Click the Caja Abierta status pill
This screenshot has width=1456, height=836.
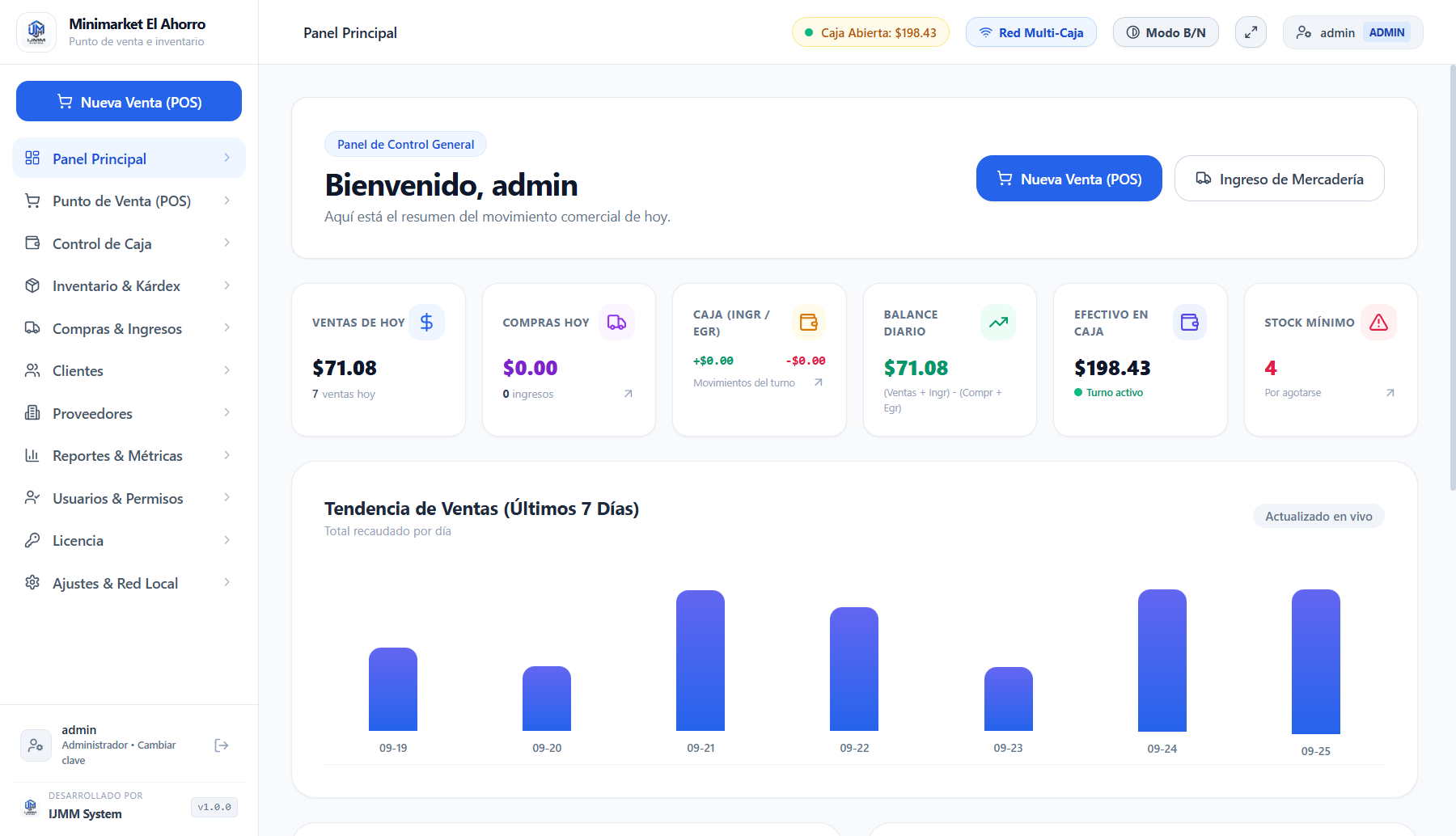point(870,32)
